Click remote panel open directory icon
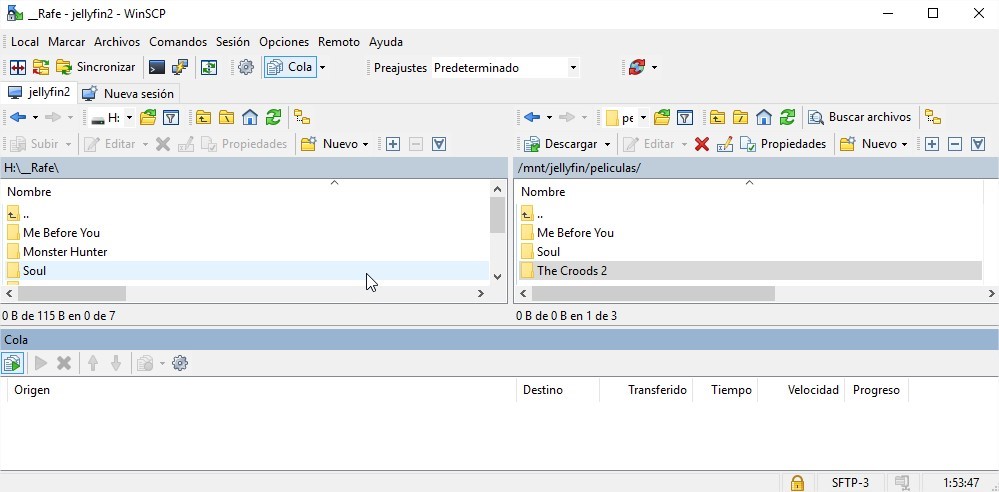 click(x=662, y=117)
